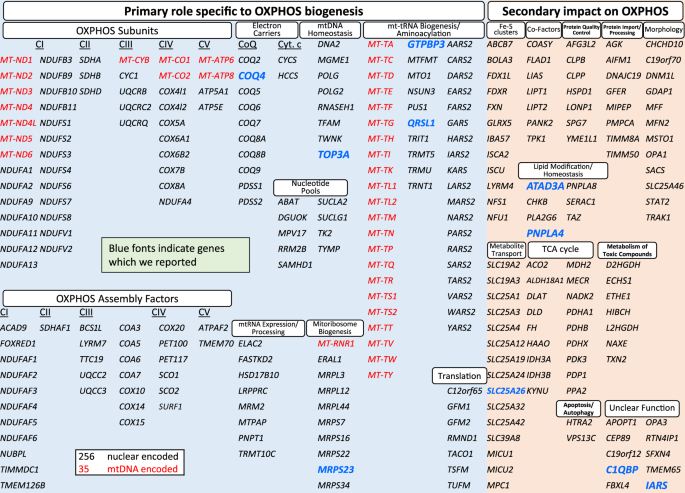This screenshot has height=493, width=685.
Task: Click the 'mtRNA Expression/Processing' label box
Action: pyautogui.click(x=268, y=328)
